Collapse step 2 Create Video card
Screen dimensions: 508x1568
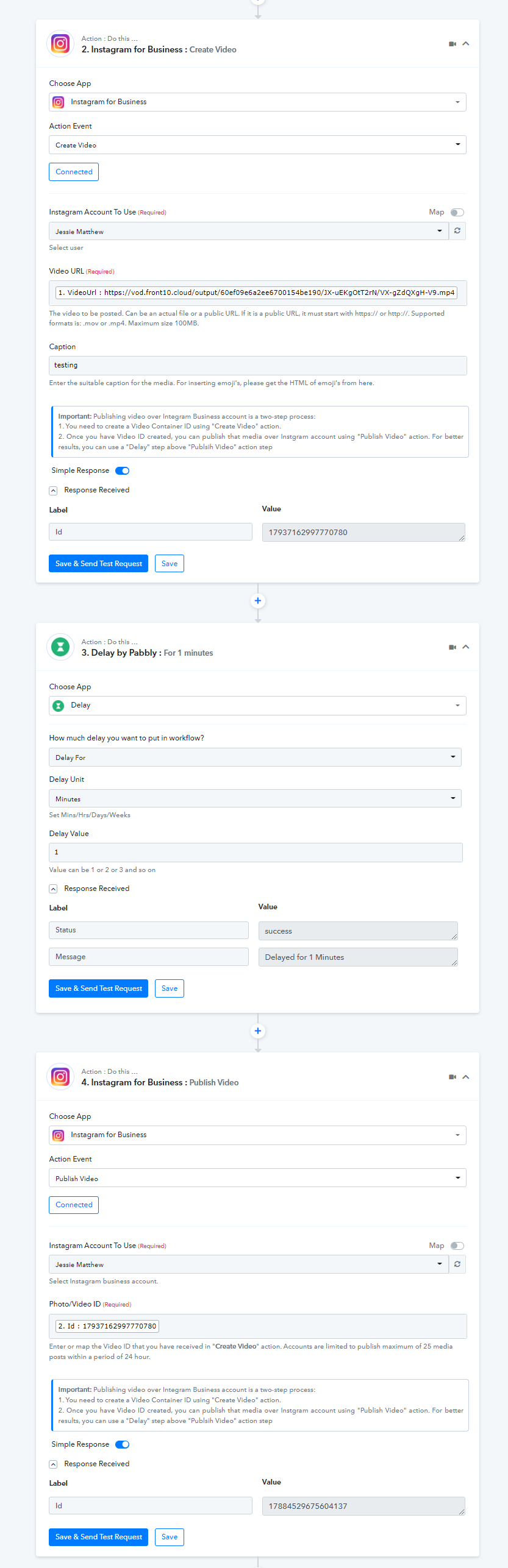466,44
